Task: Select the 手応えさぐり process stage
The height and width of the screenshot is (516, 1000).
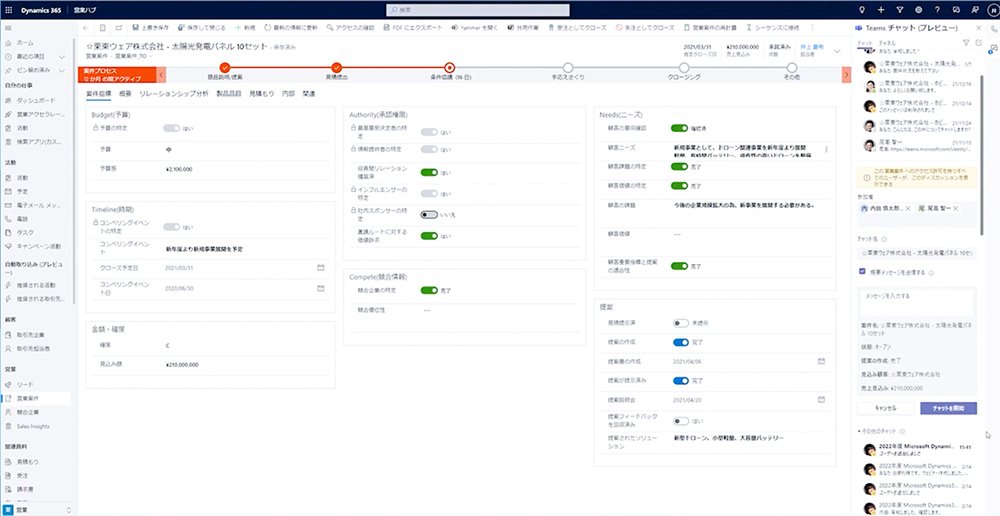Action: 568,68
